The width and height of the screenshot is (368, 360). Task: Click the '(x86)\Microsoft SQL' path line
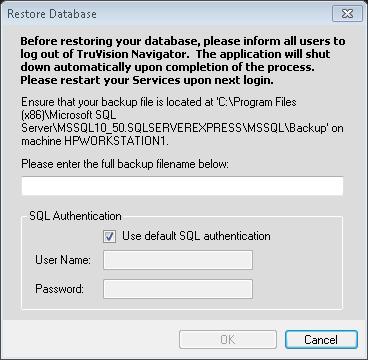click(68, 115)
